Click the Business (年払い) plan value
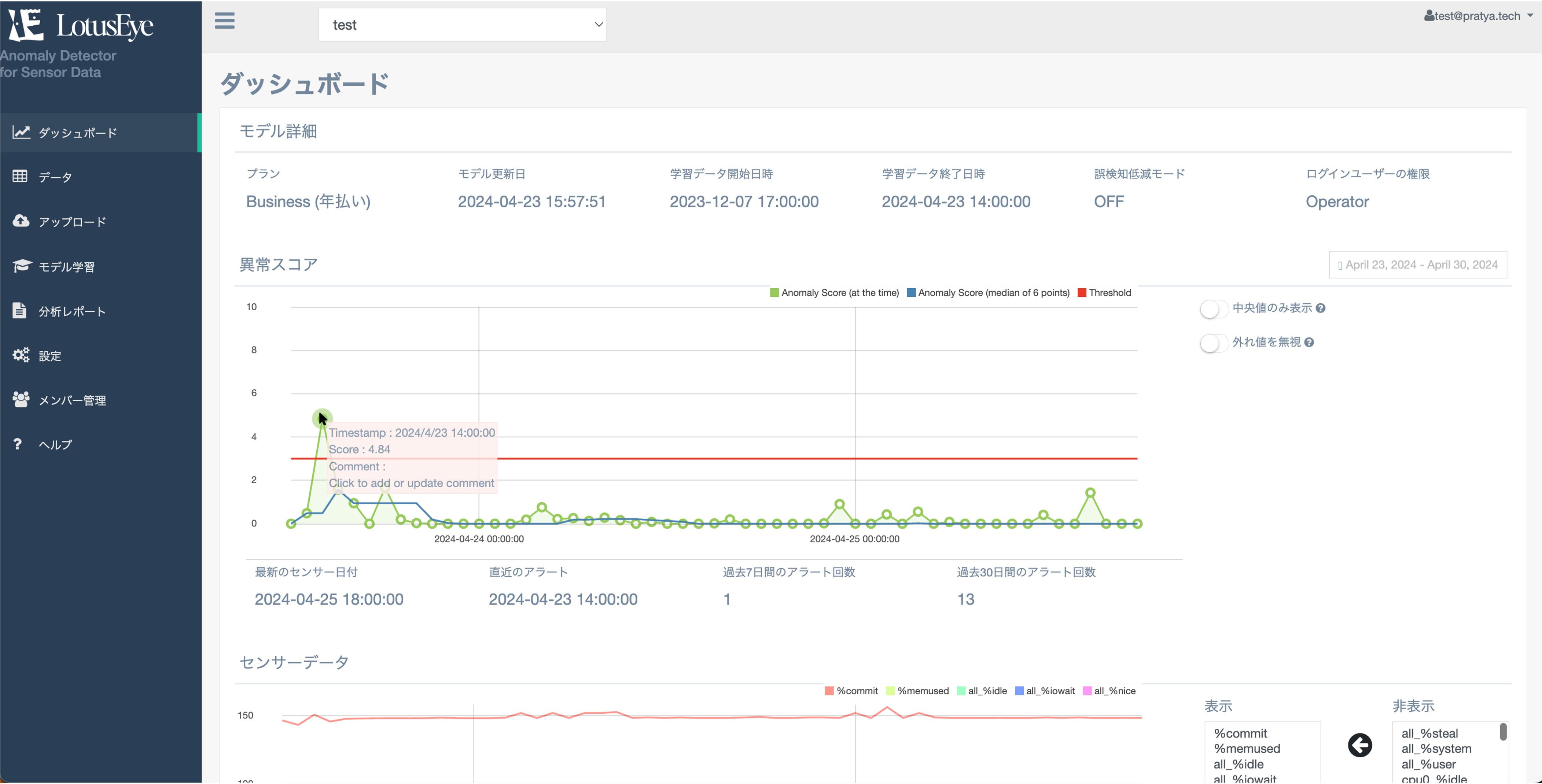The height and width of the screenshot is (784, 1542). pyautogui.click(x=308, y=202)
